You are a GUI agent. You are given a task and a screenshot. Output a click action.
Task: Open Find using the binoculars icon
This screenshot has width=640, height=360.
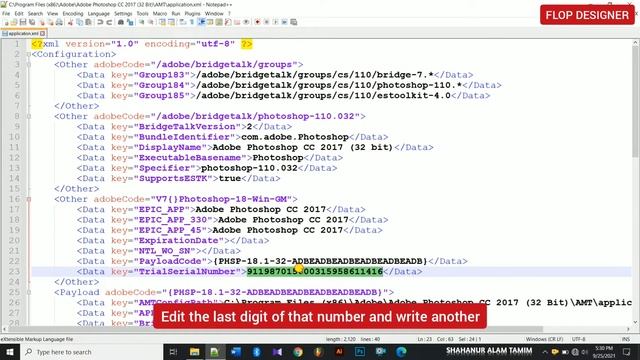coord(121,22)
